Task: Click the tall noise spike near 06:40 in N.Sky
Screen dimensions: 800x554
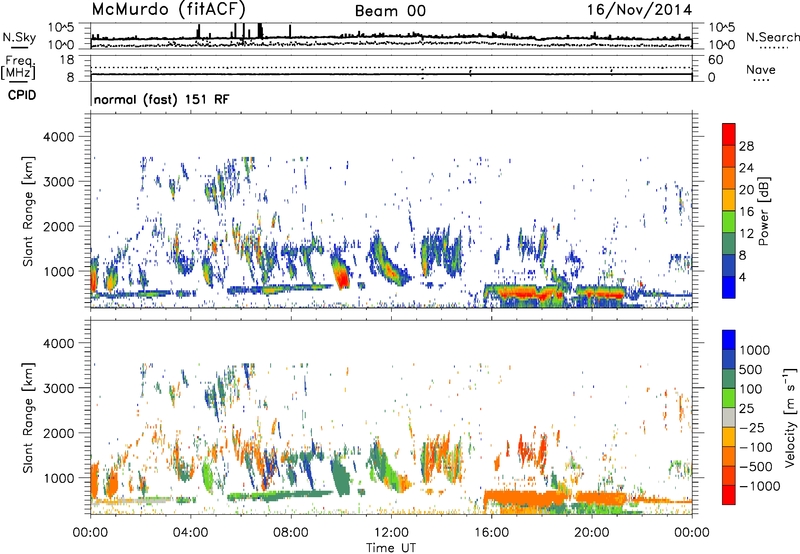Action: (x=260, y=30)
